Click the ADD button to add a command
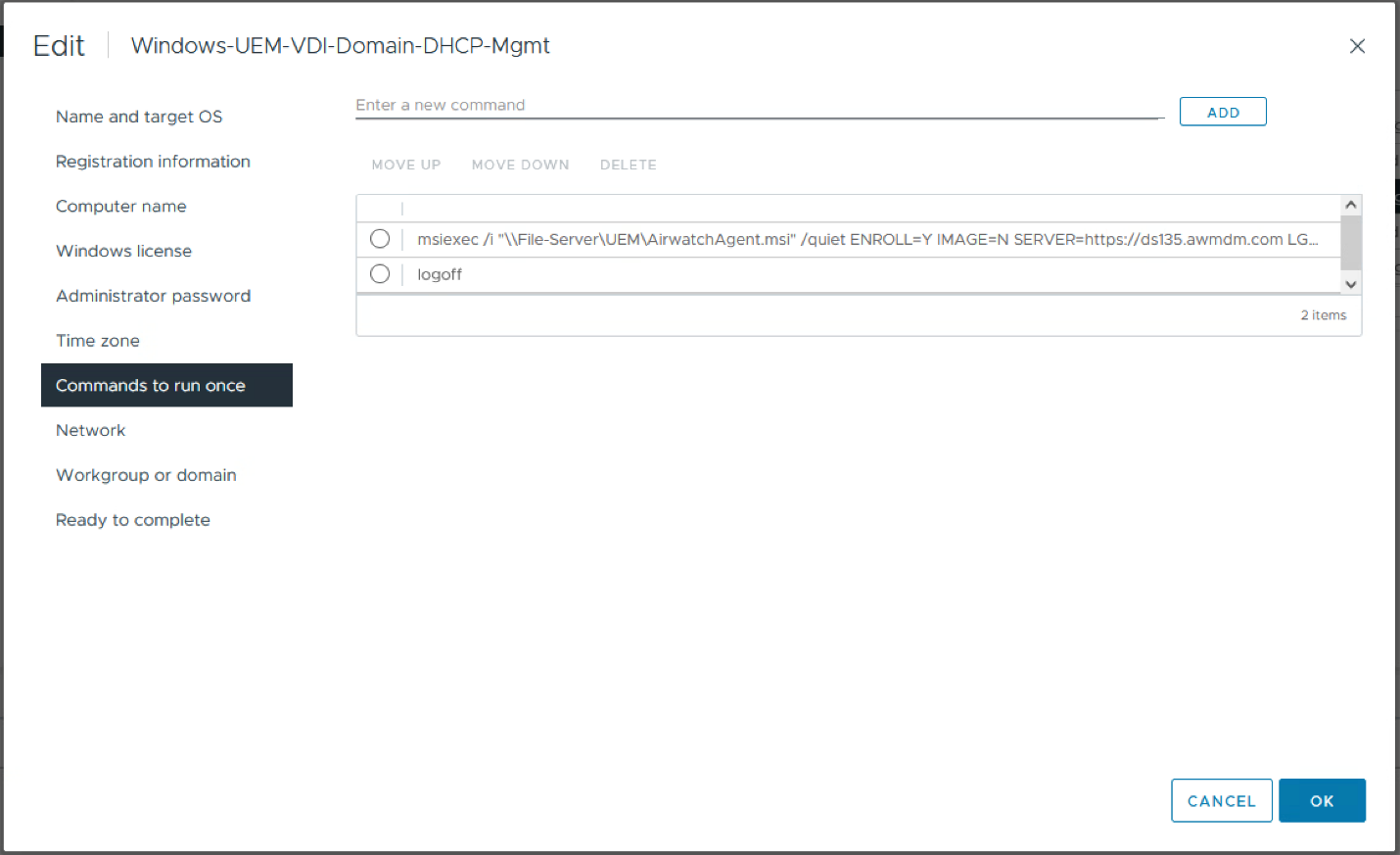This screenshot has height=855, width=1400. pos(1223,111)
